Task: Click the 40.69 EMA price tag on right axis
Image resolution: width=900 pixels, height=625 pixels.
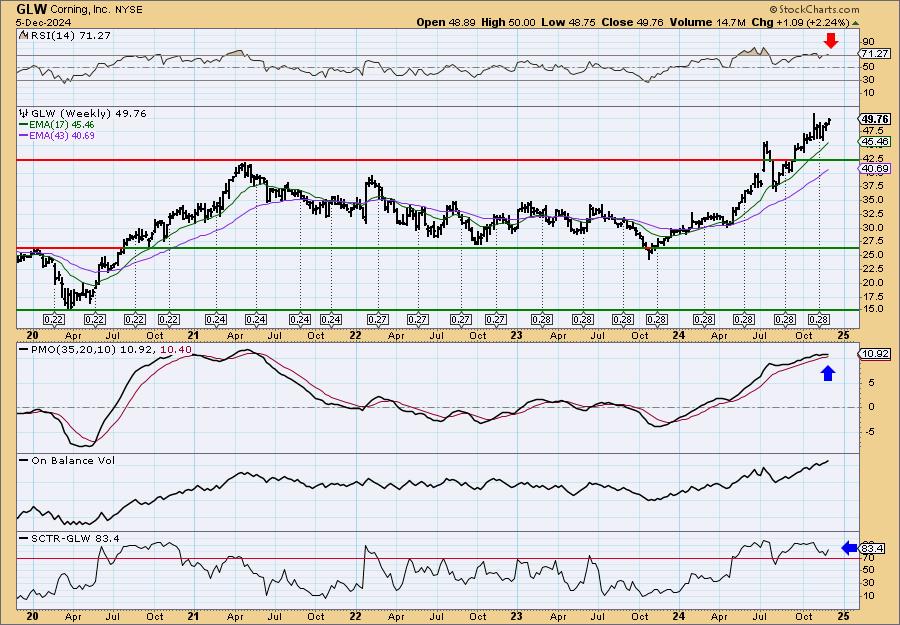Action: 875,168
